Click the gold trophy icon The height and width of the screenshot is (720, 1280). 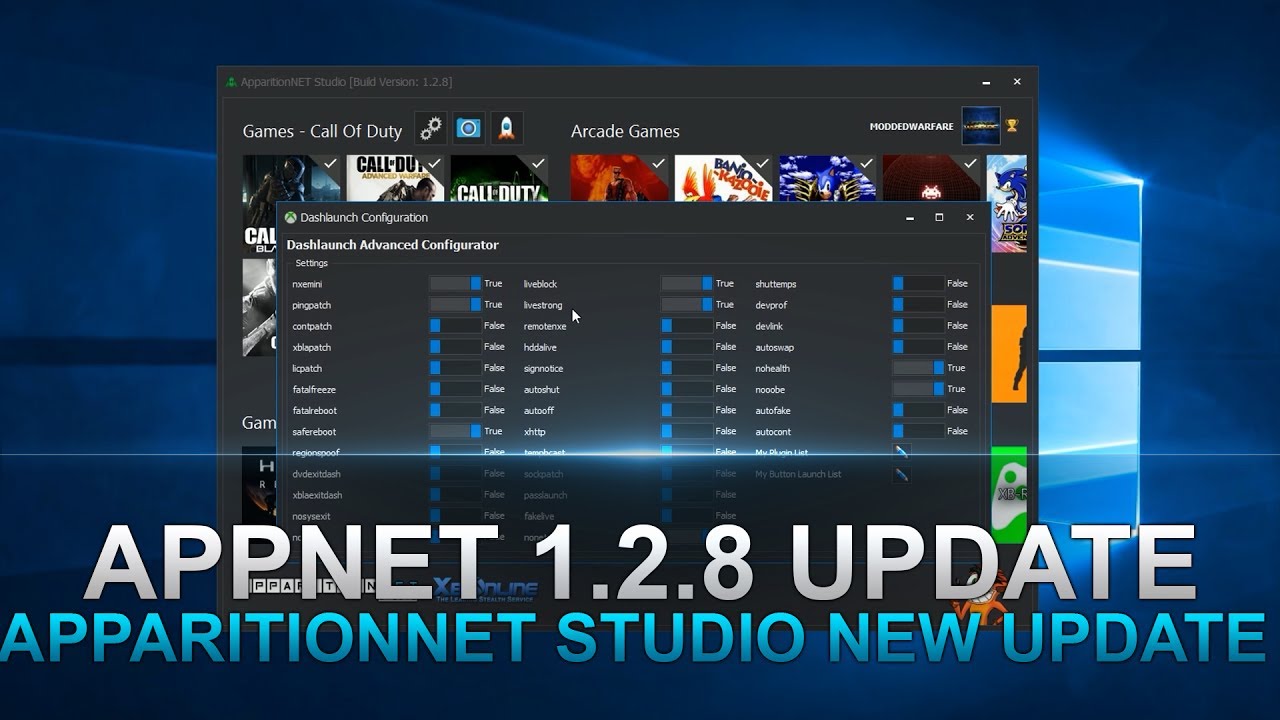point(1011,126)
